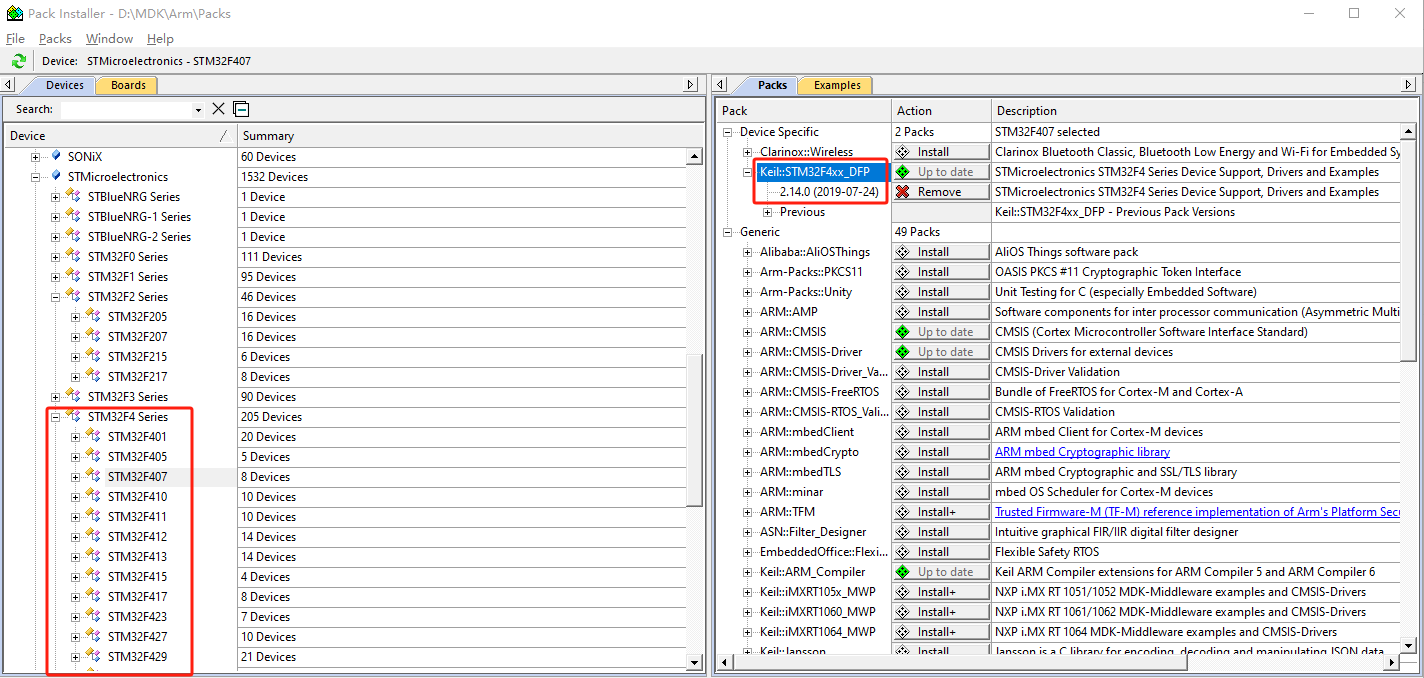1424x678 pixels.
Task: Click the green diamond icon of Keil::STM32F4xx_DFP
Action: [903, 172]
